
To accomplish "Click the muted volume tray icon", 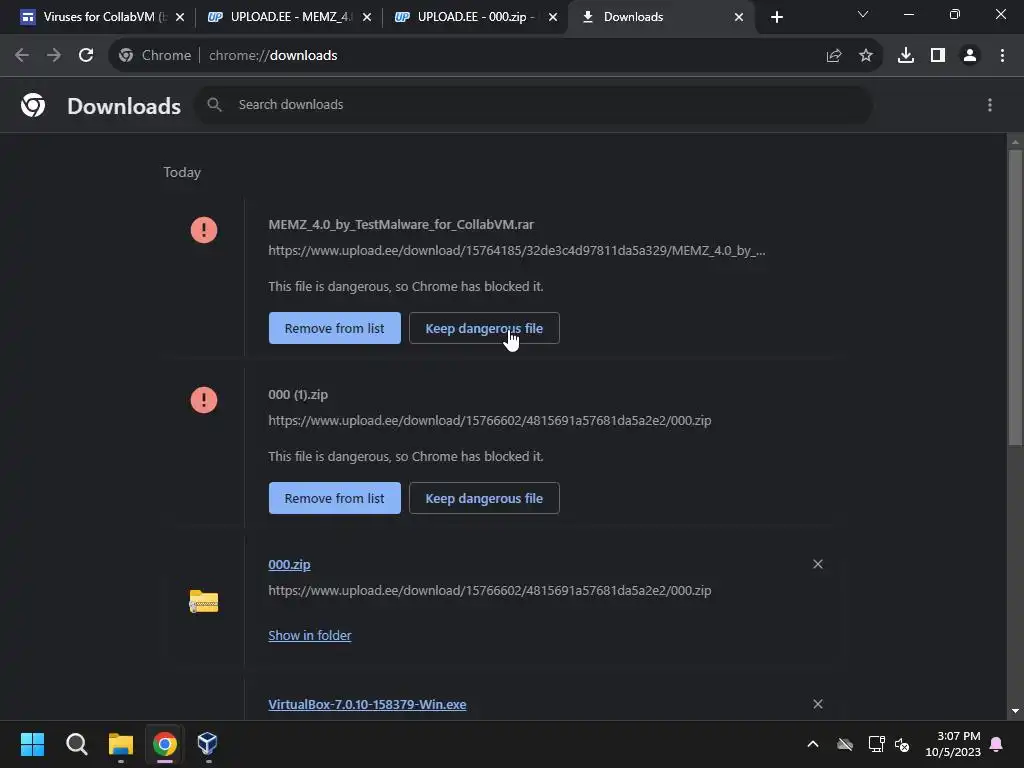I will 903,744.
